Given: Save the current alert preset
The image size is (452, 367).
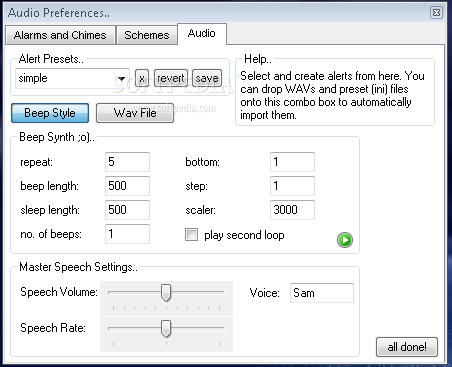Looking at the screenshot, I should coord(207,78).
